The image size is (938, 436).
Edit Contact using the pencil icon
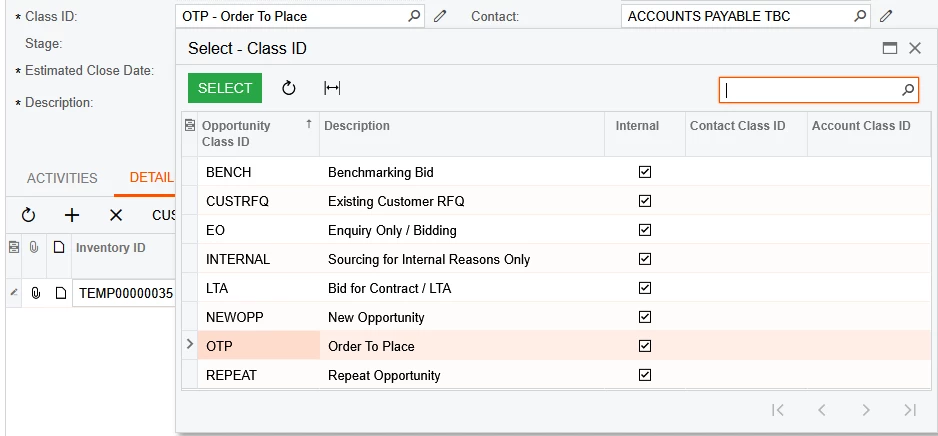click(x=885, y=17)
